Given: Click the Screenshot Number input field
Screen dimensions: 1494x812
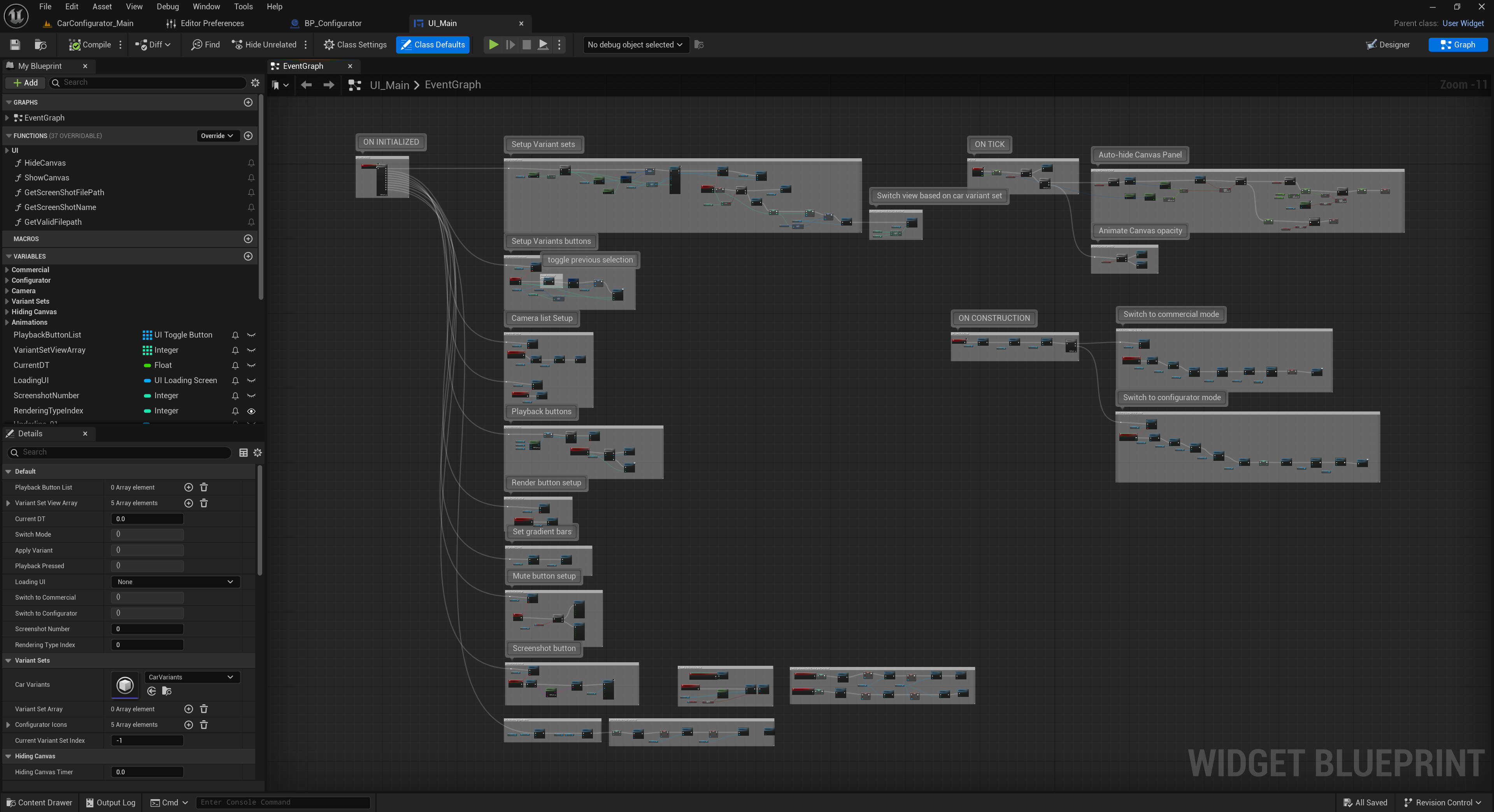Looking at the screenshot, I should [147, 629].
